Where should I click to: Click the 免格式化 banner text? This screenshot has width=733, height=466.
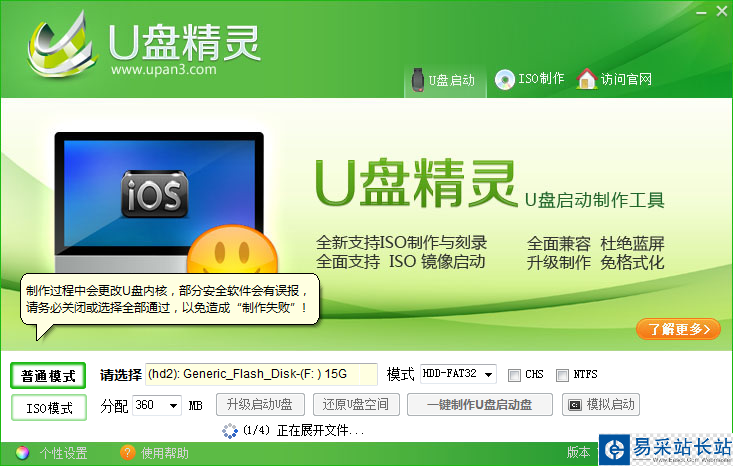pos(632,262)
